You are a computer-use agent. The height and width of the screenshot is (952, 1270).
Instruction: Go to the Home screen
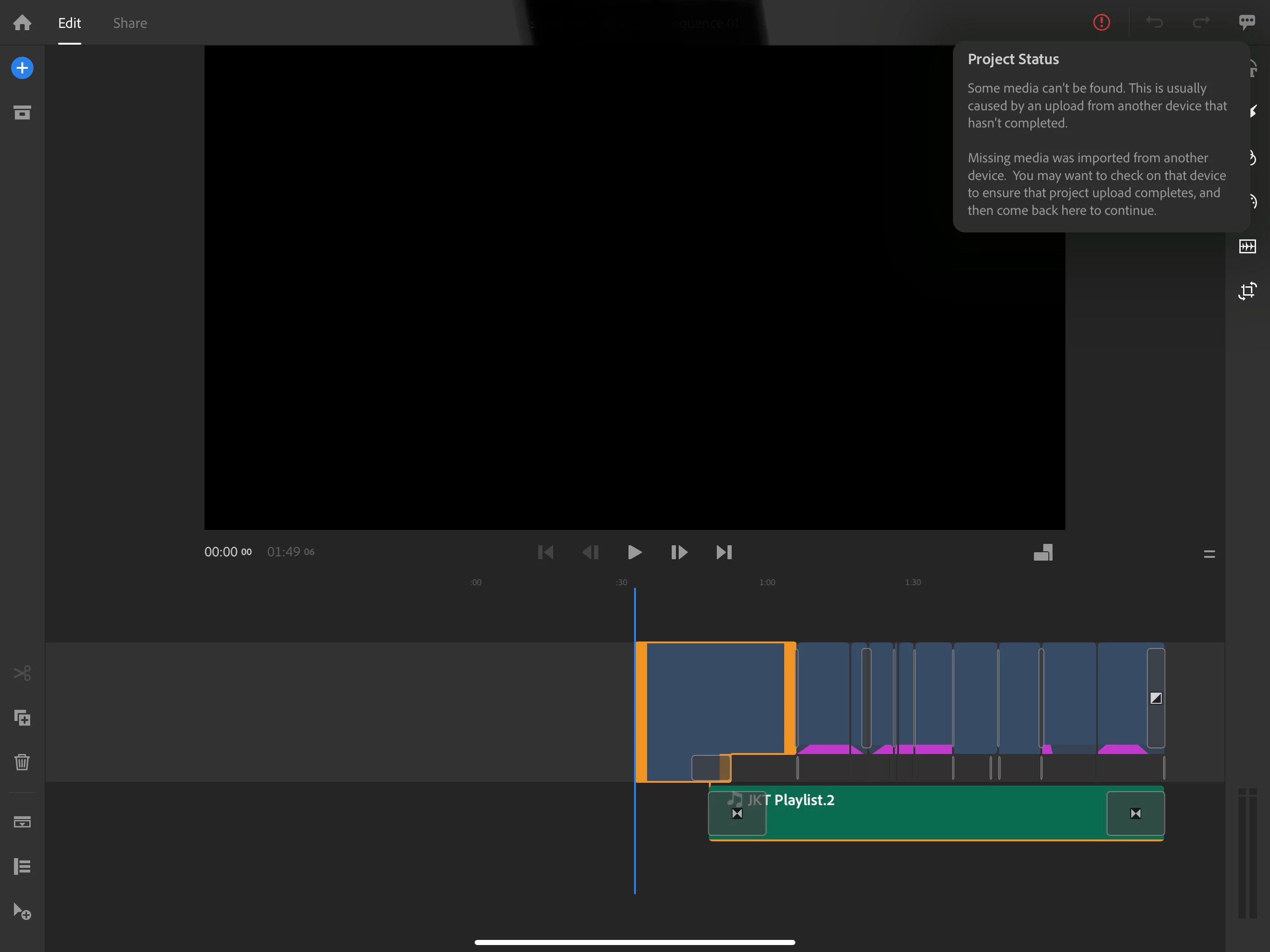[x=22, y=23]
